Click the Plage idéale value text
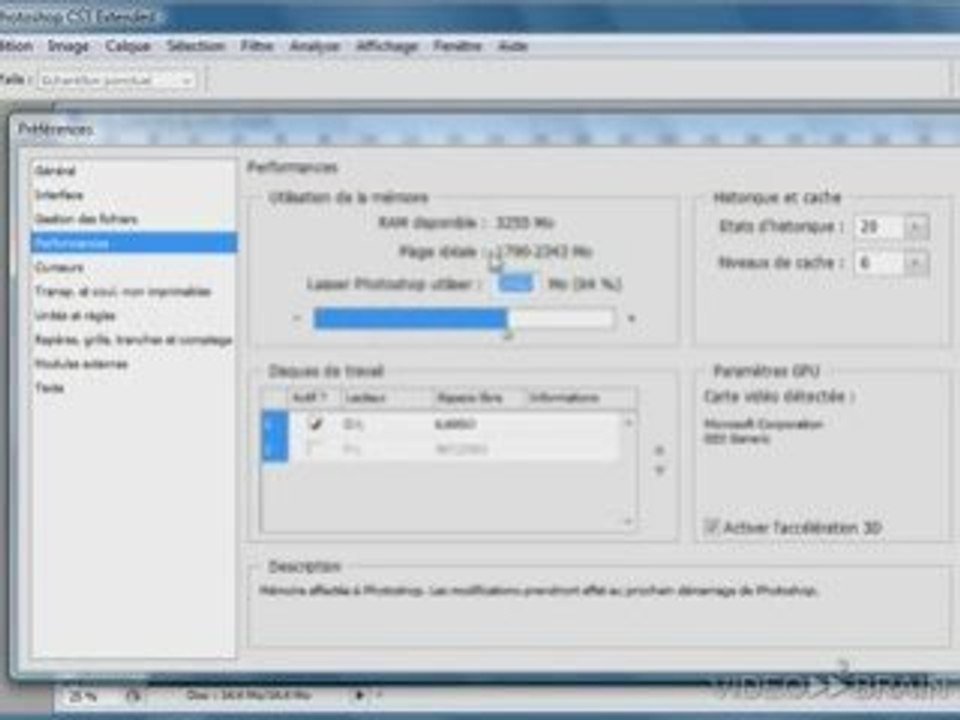This screenshot has height=720, width=960. [x=543, y=252]
